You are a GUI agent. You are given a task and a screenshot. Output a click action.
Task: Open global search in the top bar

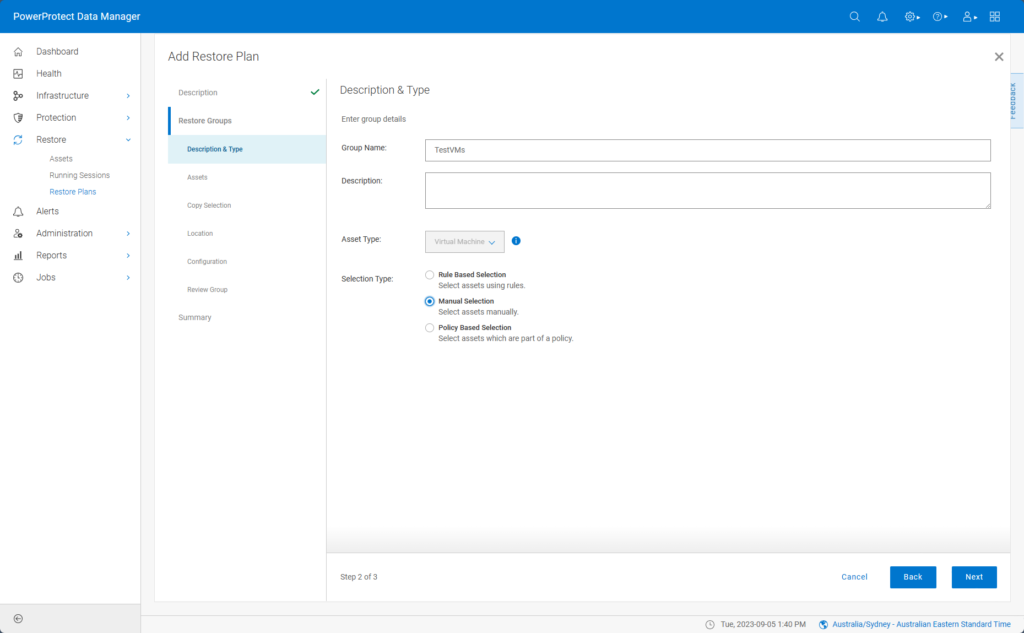click(854, 16)
